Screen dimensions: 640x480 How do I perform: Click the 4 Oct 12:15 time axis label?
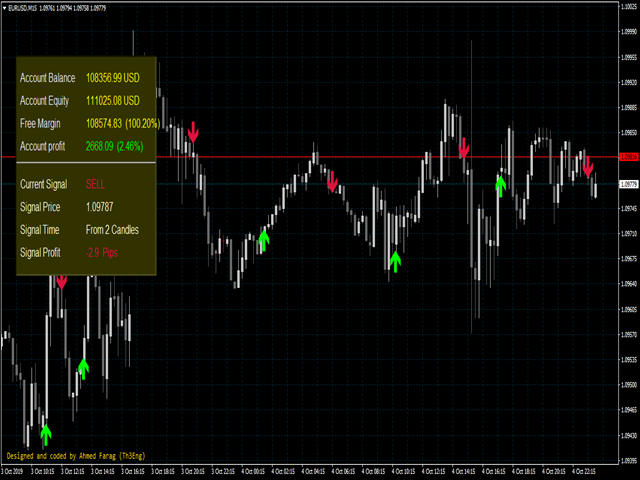pyautogui.click(x=434, y=471)
